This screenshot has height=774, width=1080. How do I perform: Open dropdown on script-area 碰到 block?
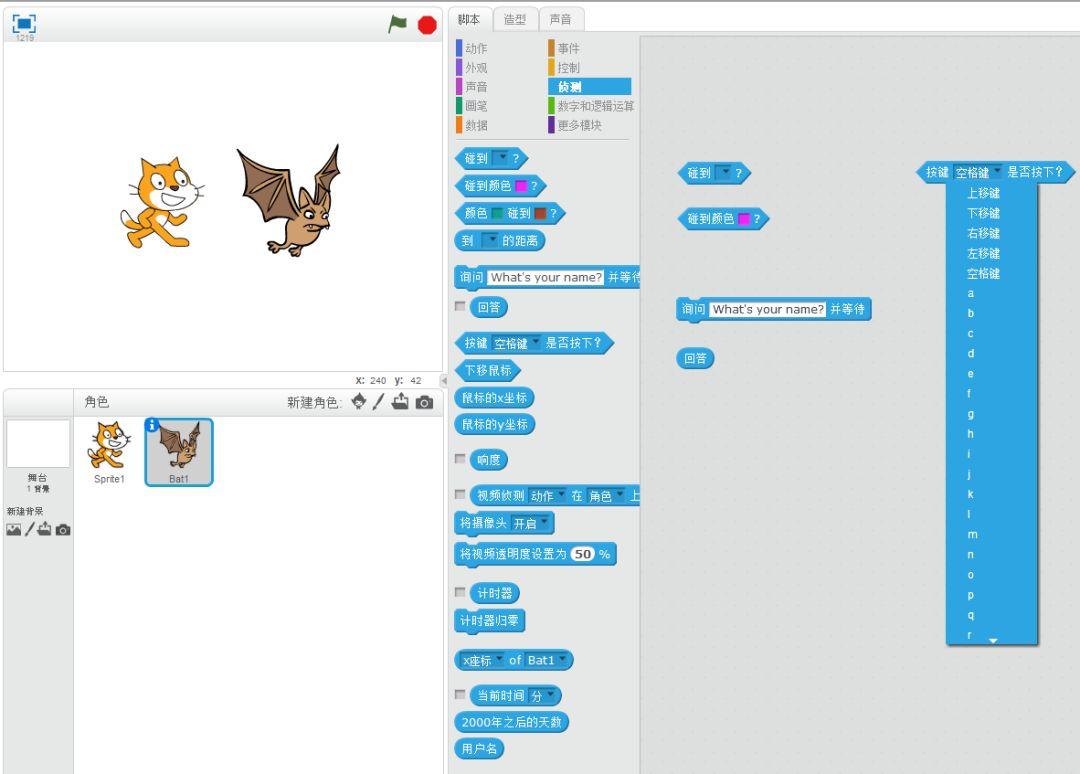tap(723, 173)
